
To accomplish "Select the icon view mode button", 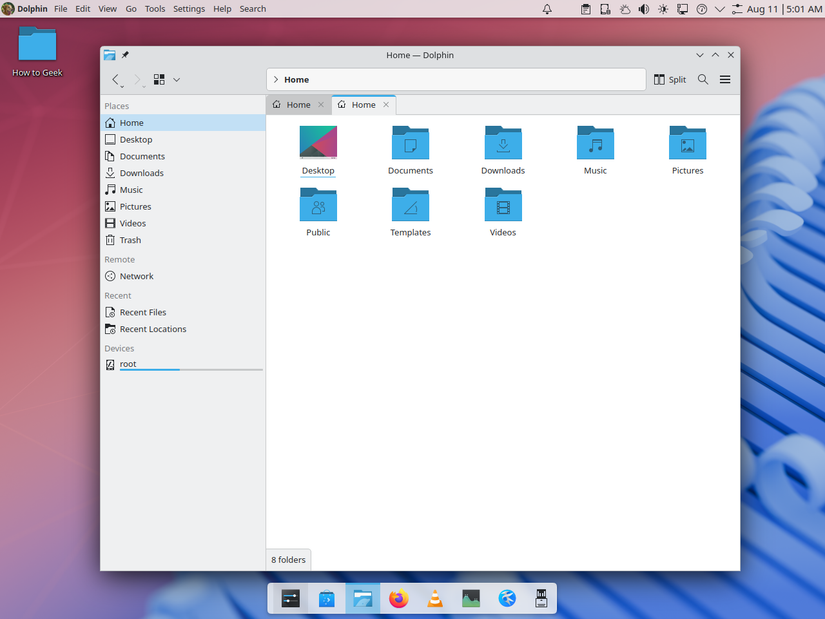I will coord(159,79).
